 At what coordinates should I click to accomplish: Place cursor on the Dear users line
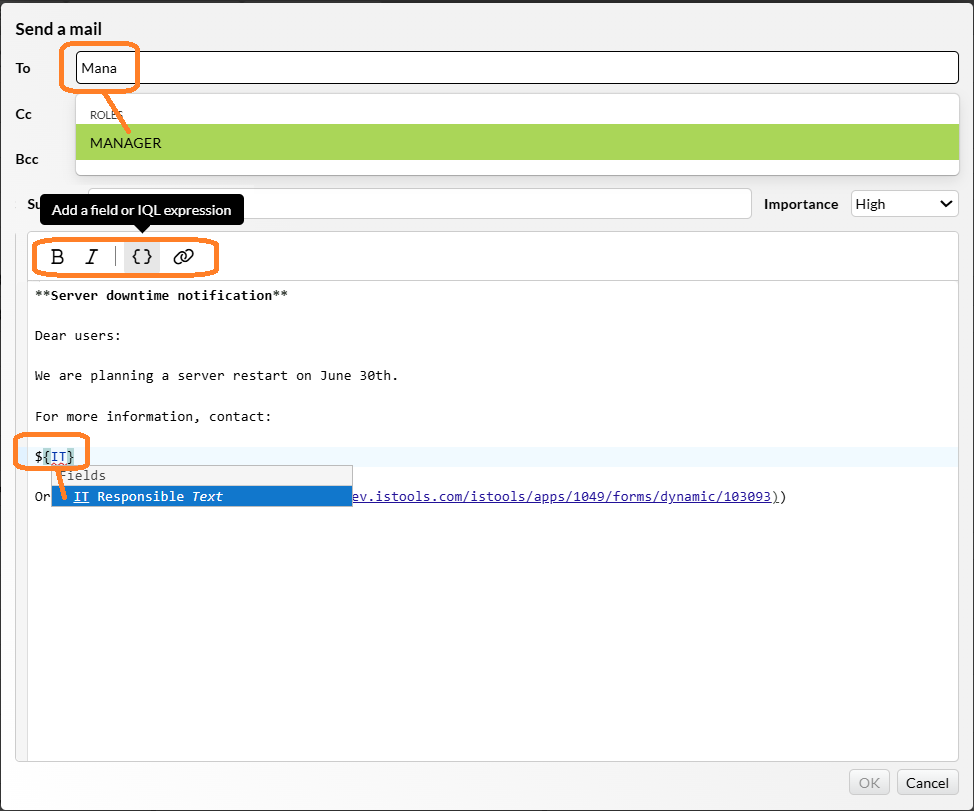click(78, 336)
